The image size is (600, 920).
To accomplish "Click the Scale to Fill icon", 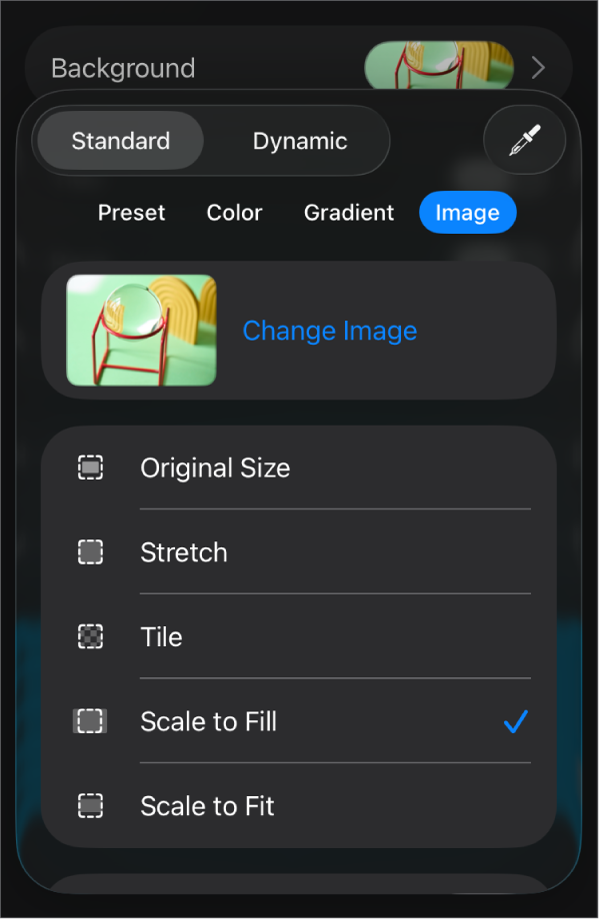I will pos(89,722).
